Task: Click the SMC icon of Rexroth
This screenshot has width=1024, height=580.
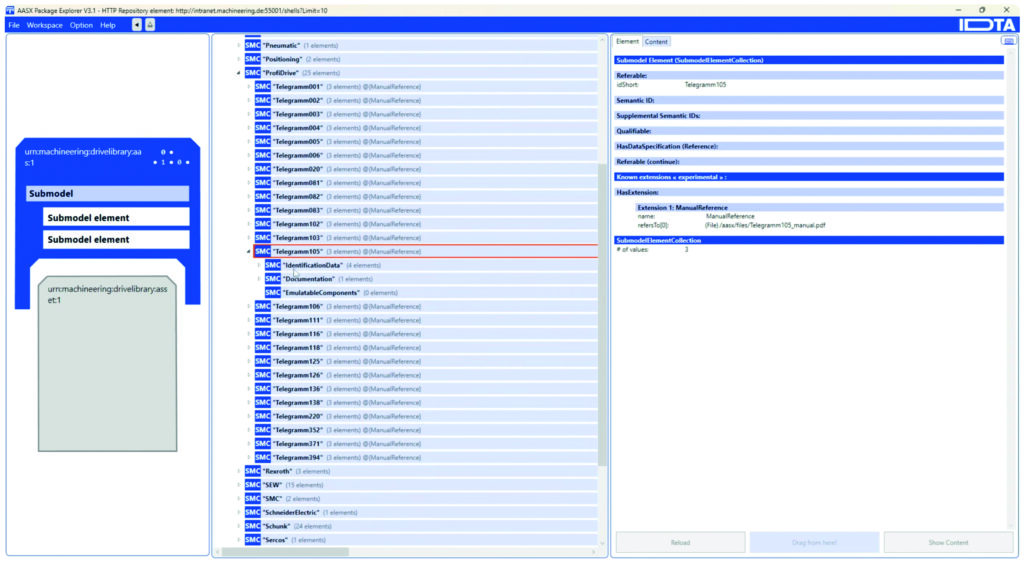Action: (252, 471)
